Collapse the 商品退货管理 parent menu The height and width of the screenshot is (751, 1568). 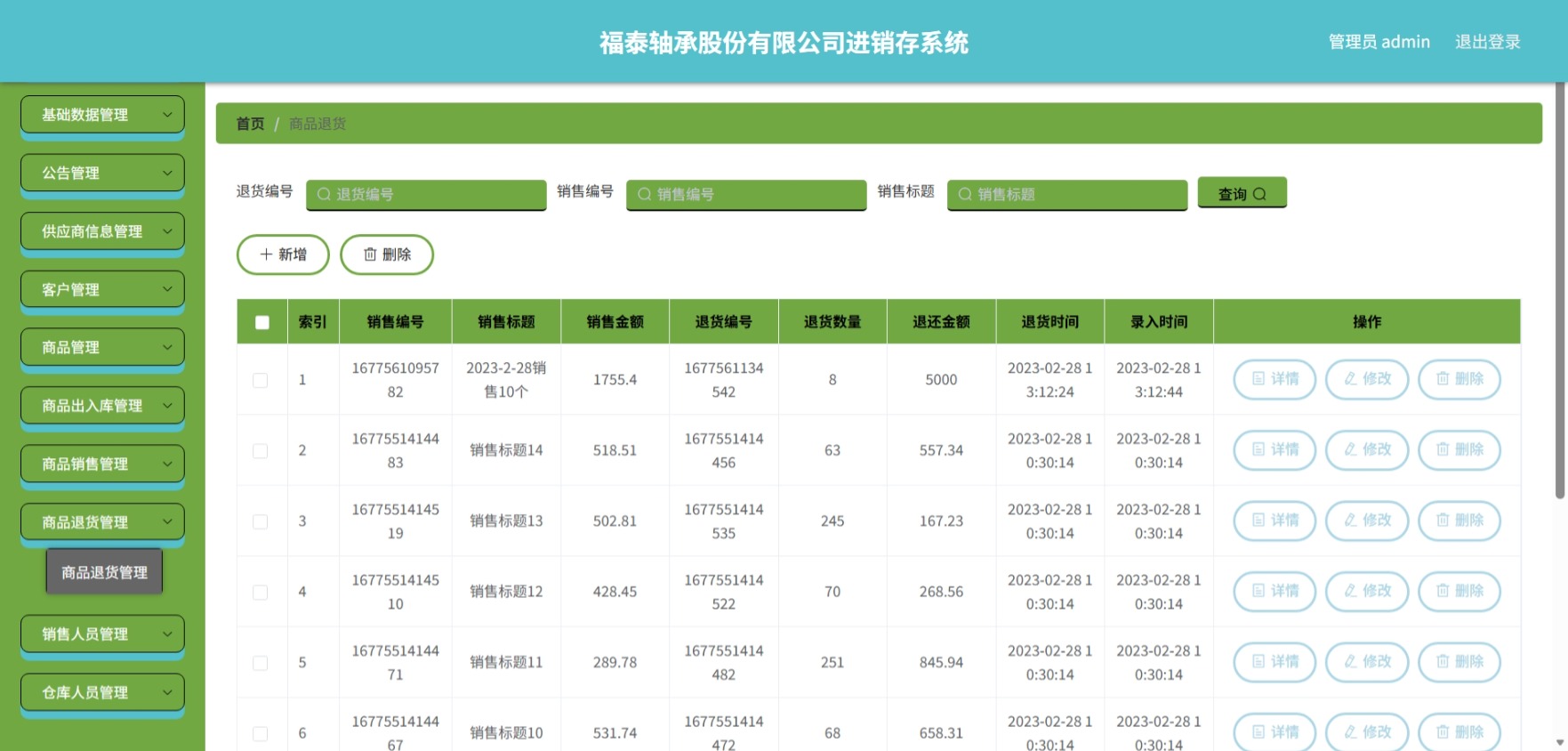102,521
